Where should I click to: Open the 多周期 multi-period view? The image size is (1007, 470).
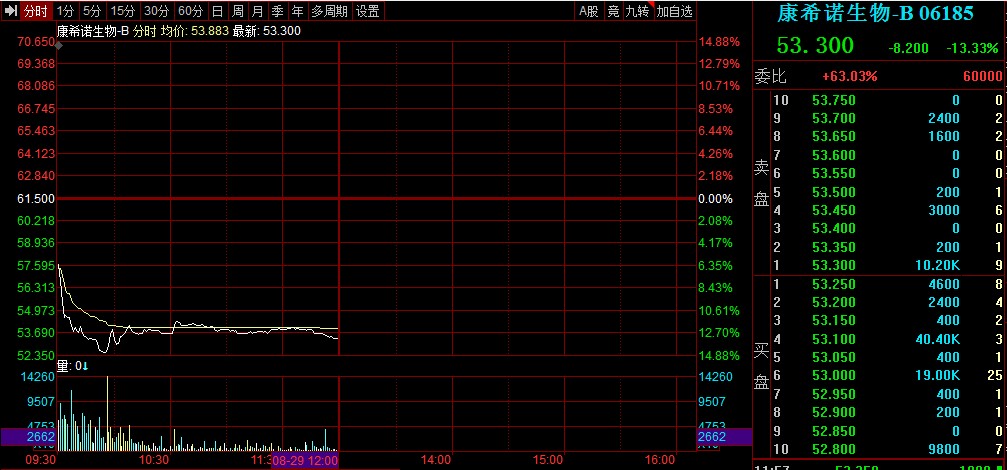[329, 11]
